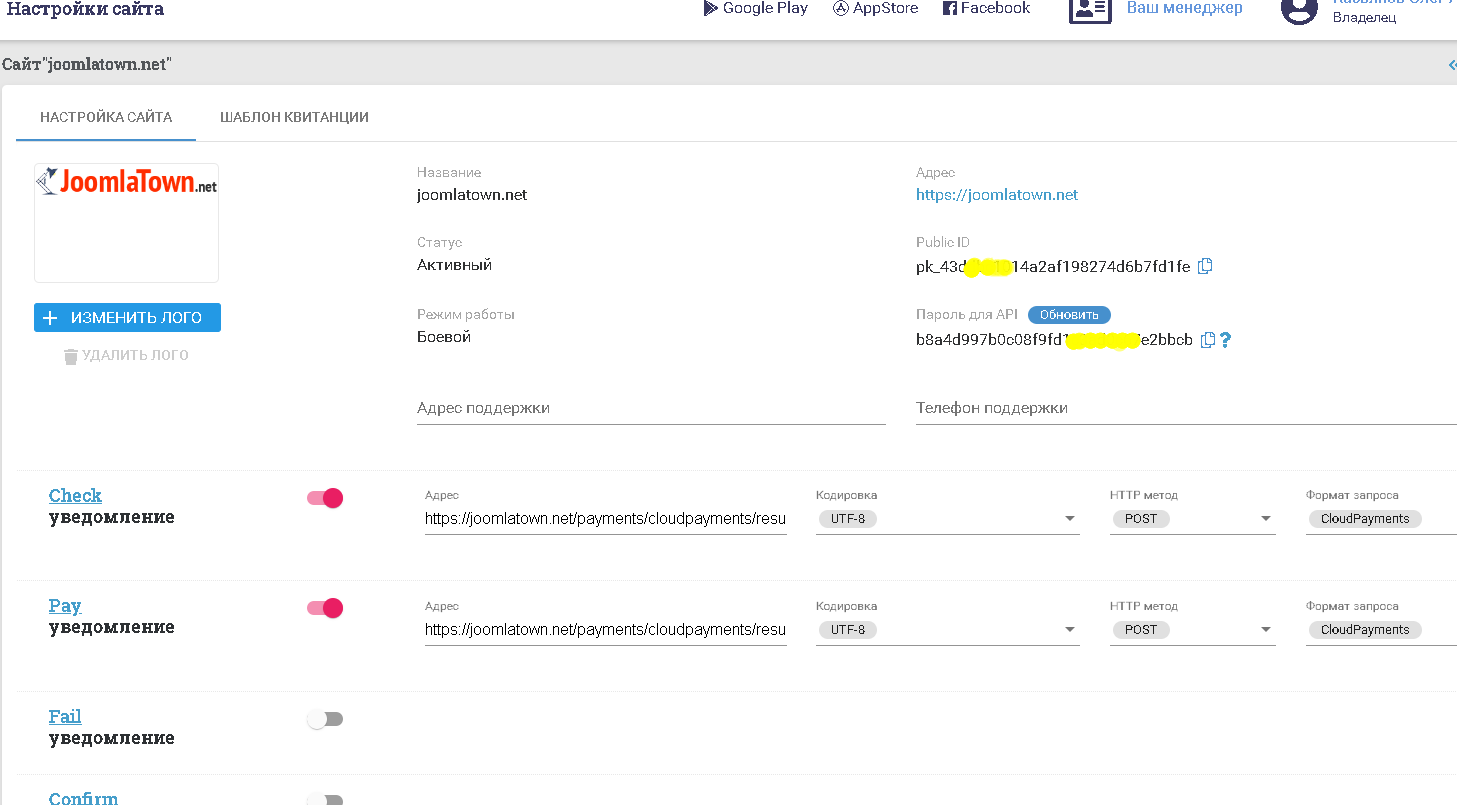The width and height of the screenshot is (1457, 805).
Task: Click the mode value Боевой
Action: click(444, 337)
